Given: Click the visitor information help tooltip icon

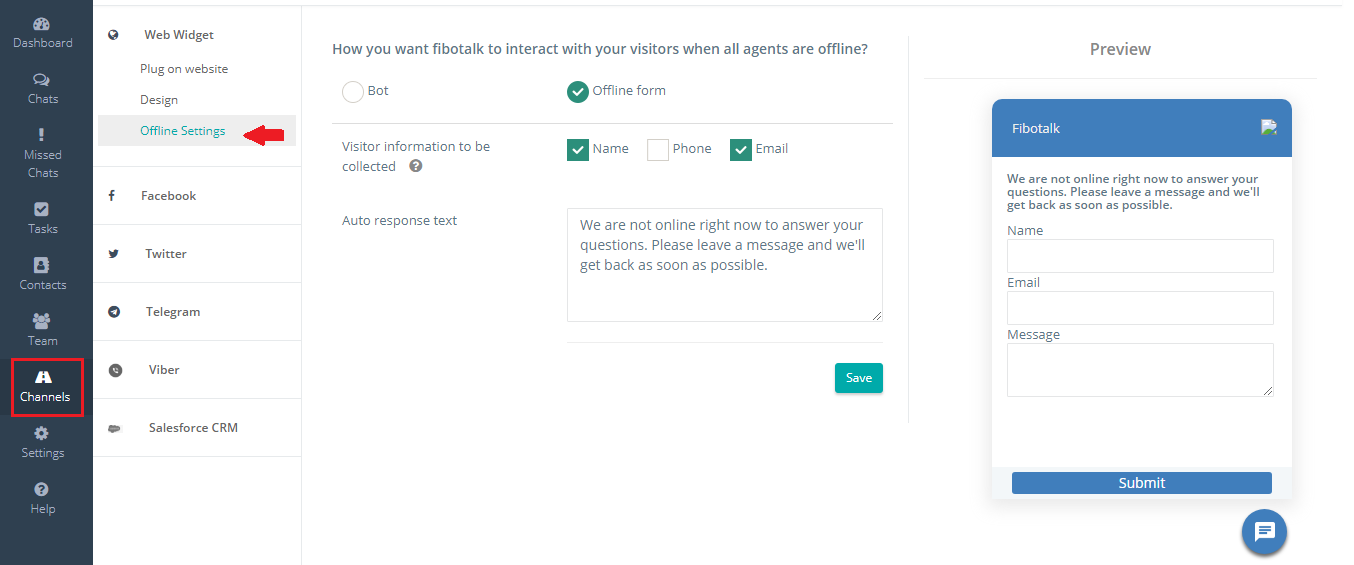Looking at the screenshot, I should point(416,166).
